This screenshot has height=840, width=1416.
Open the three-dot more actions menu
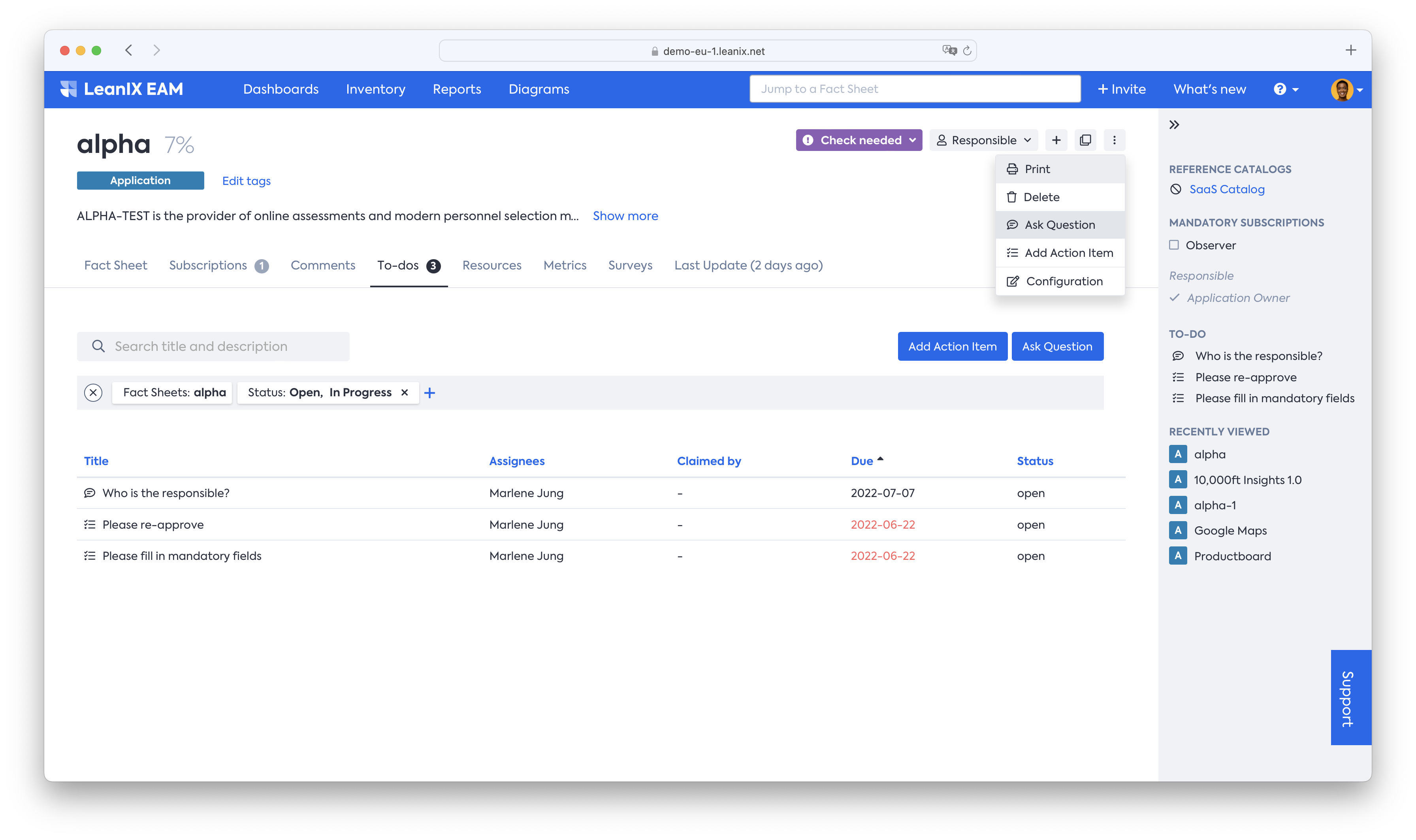pyautogui.click(x=1115, y=140)
